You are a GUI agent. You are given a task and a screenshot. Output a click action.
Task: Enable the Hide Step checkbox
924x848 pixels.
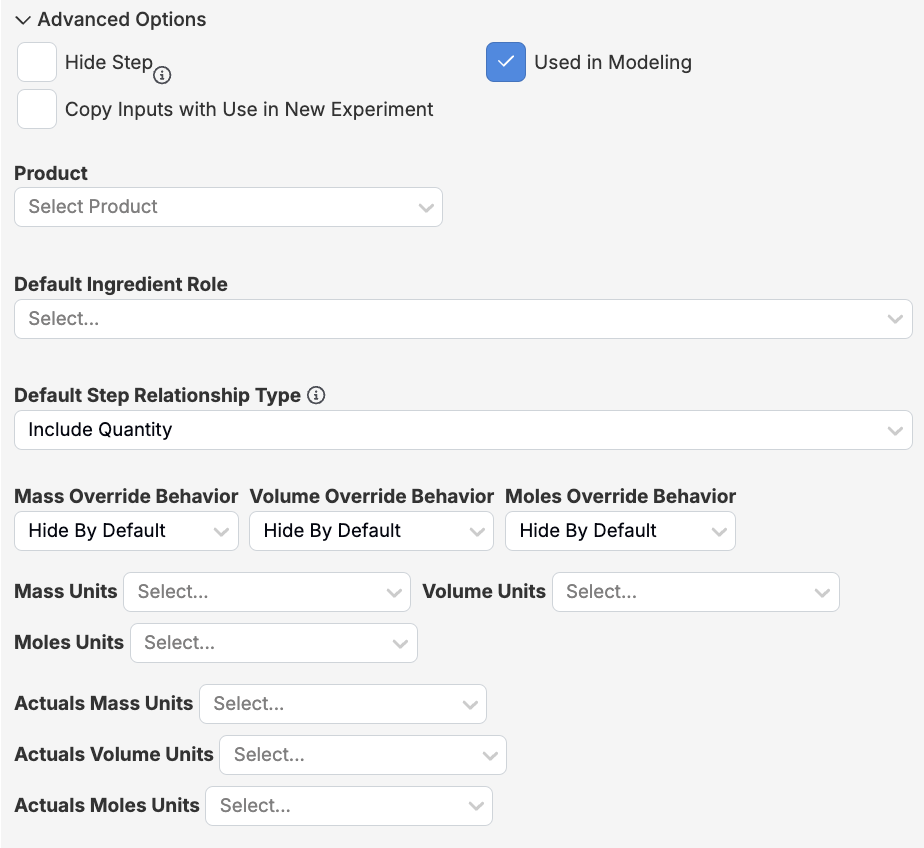tap(37, 62)
